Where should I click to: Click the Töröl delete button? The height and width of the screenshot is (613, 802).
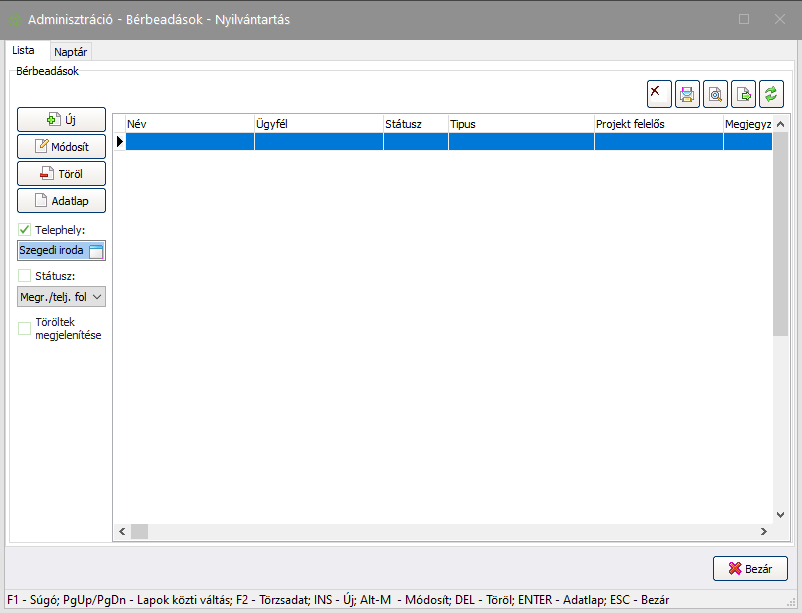61,173
